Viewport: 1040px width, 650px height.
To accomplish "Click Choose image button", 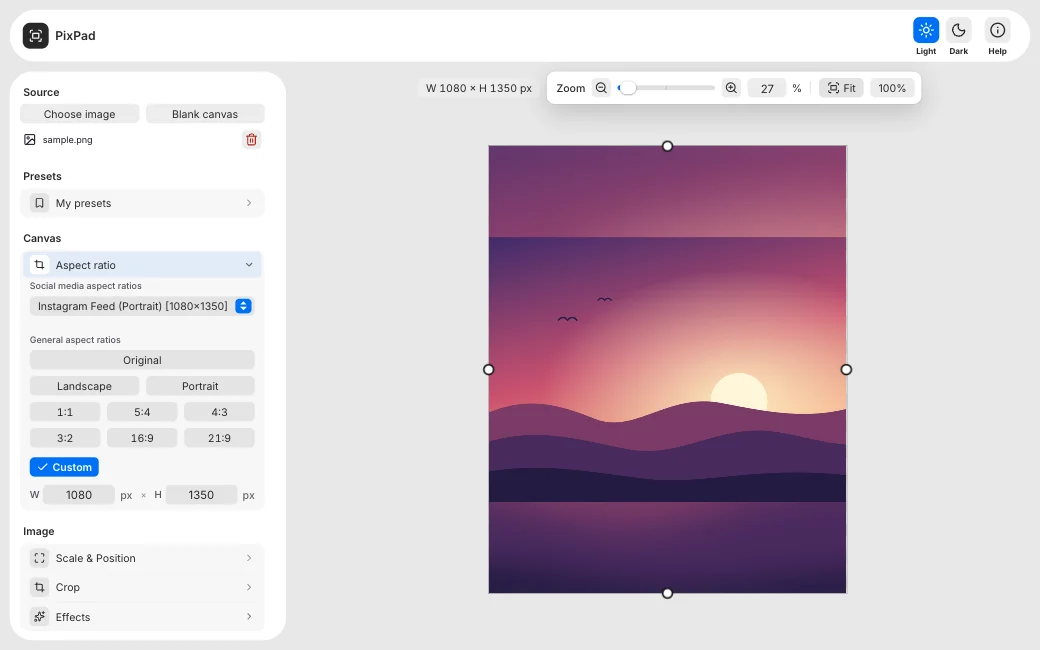I will pyautogui.click(x=80, y=114).
